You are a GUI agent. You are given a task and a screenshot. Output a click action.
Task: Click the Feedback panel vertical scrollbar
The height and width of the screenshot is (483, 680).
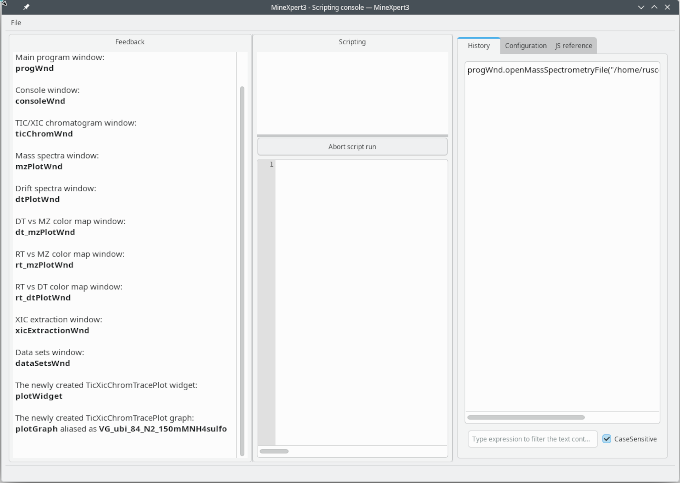click(x=241, y=250)
